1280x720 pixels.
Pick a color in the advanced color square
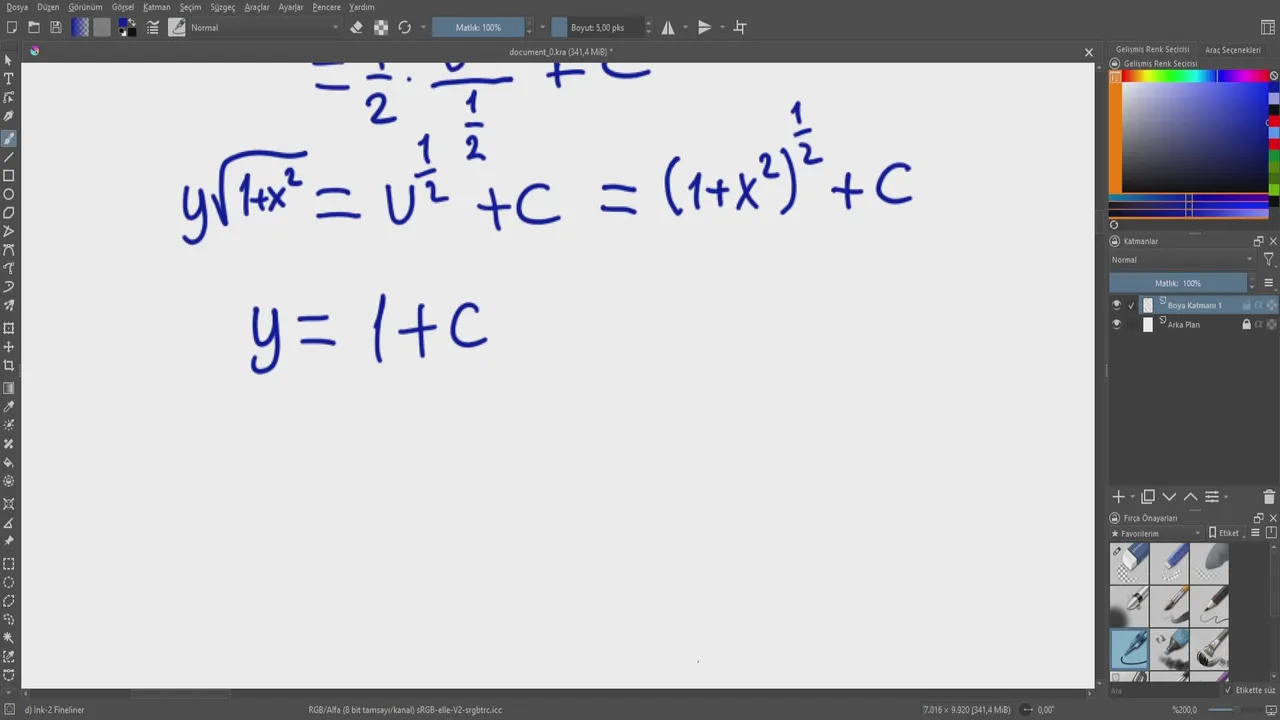click(x=1194, y=136)
